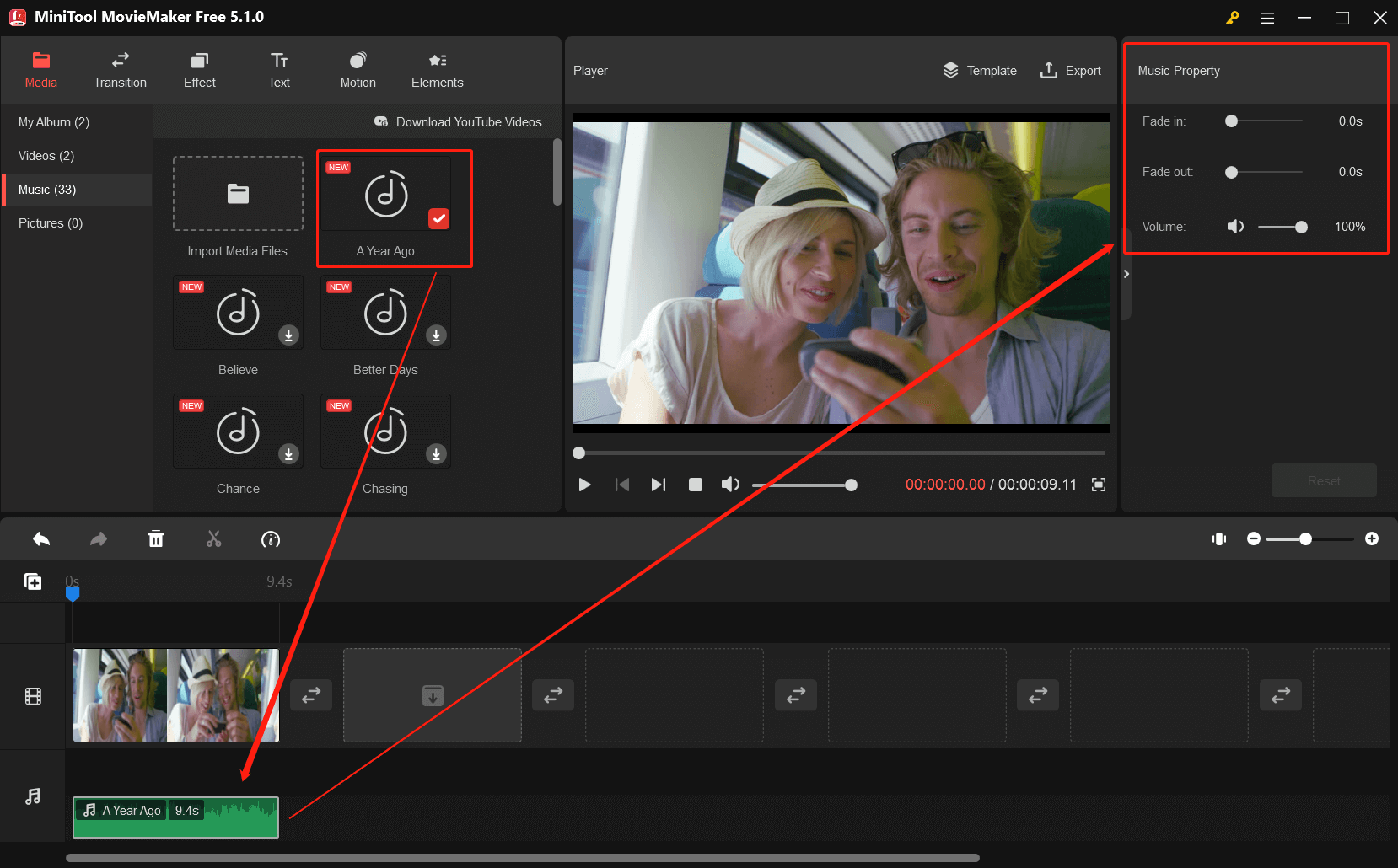Click the Export button
The width and height of the screenshot is (1398, 868).
coord(1071,71)
